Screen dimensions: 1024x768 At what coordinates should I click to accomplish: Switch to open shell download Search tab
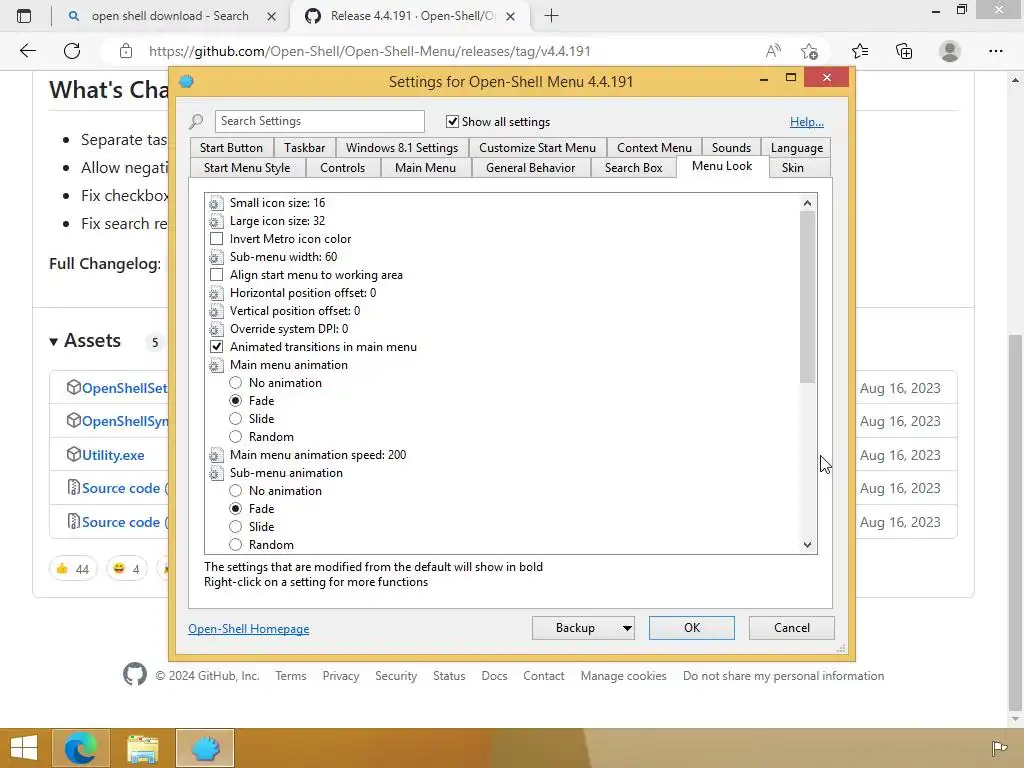coord(170,16)
